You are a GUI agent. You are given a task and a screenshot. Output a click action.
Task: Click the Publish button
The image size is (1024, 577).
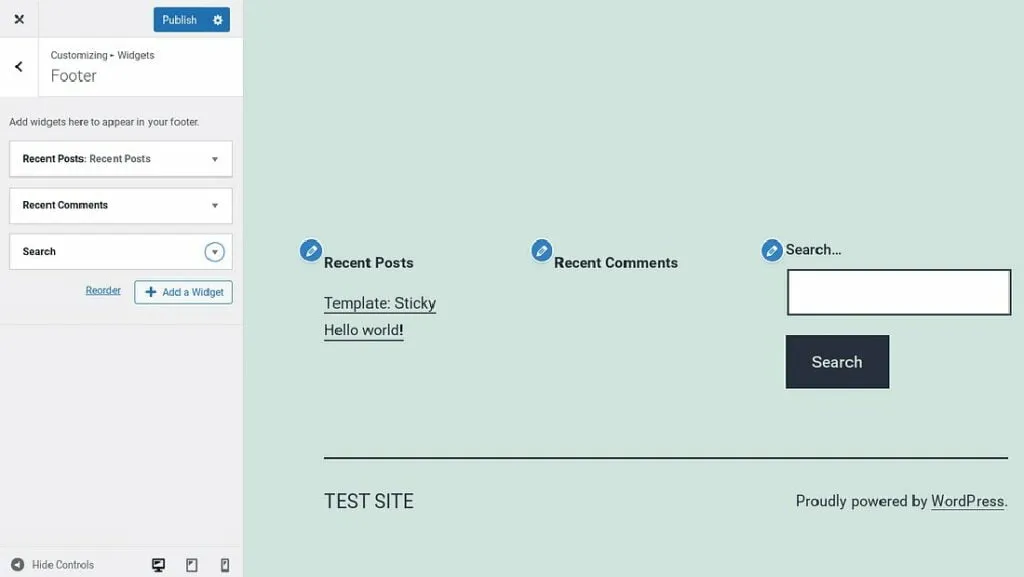click(x=179, y=19)
